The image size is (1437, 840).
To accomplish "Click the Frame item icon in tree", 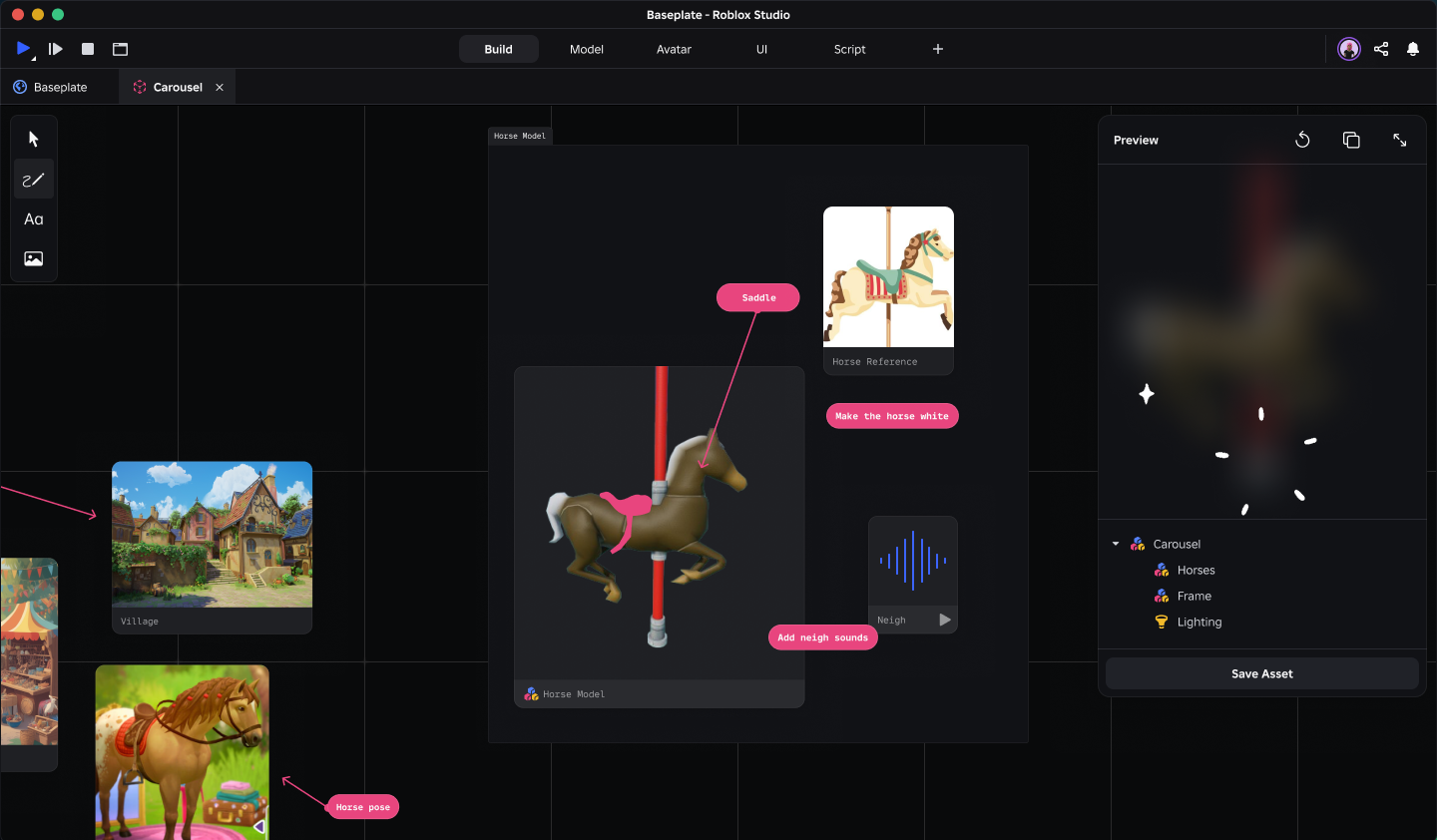I will pyautogui.click(x=1162, y=596).
